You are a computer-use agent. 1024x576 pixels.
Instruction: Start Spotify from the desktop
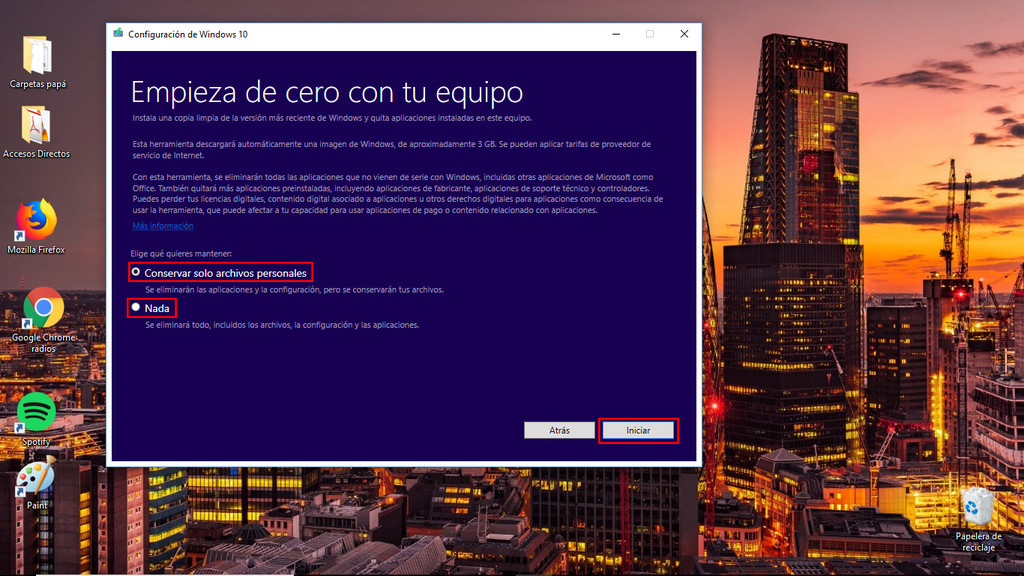click(x=37, y=410)
